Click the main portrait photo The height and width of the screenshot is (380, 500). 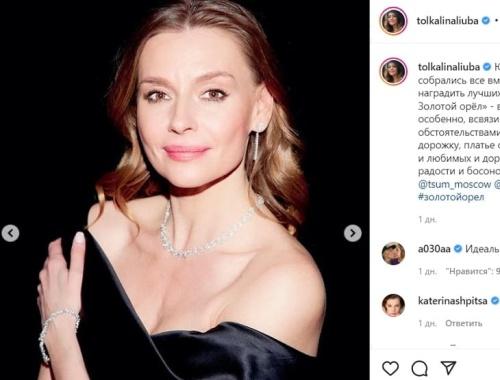coord(185,190)
